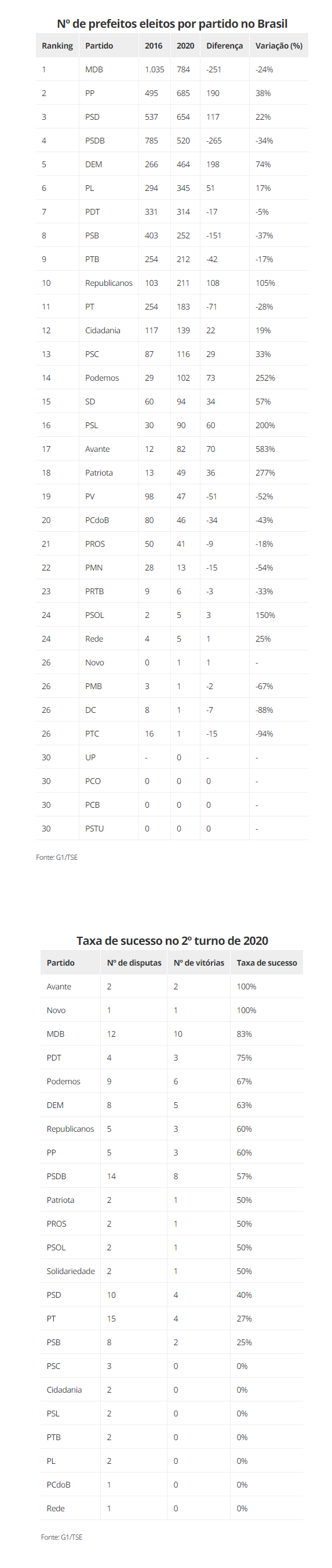Click the first table's Fonte: G1/TSE text
The height and width of the screenshot is (1568, 332).
click(57, 857)
